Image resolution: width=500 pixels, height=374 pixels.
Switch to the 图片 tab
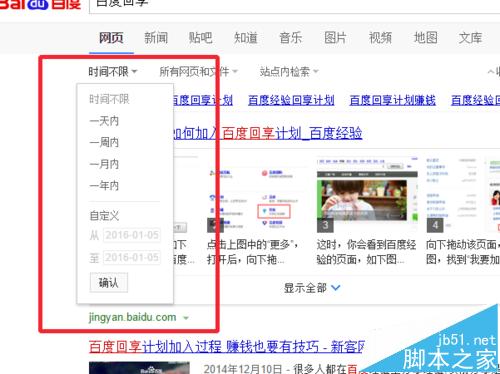[335, 38]
